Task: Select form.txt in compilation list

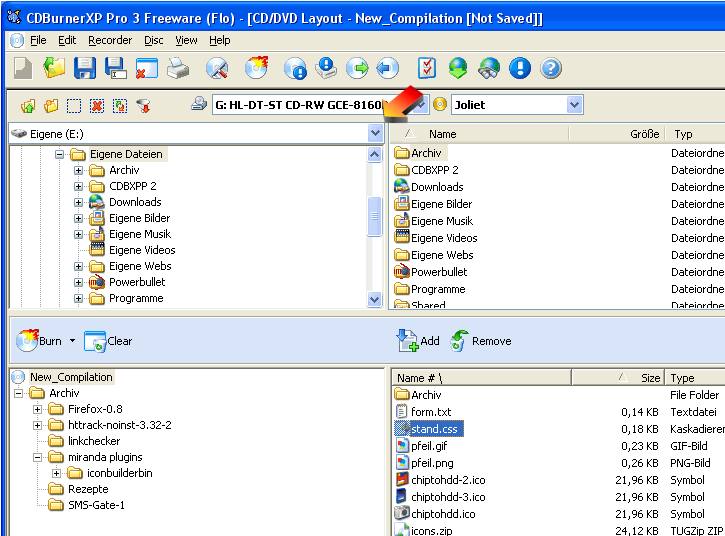Action: tap(431, 412)
